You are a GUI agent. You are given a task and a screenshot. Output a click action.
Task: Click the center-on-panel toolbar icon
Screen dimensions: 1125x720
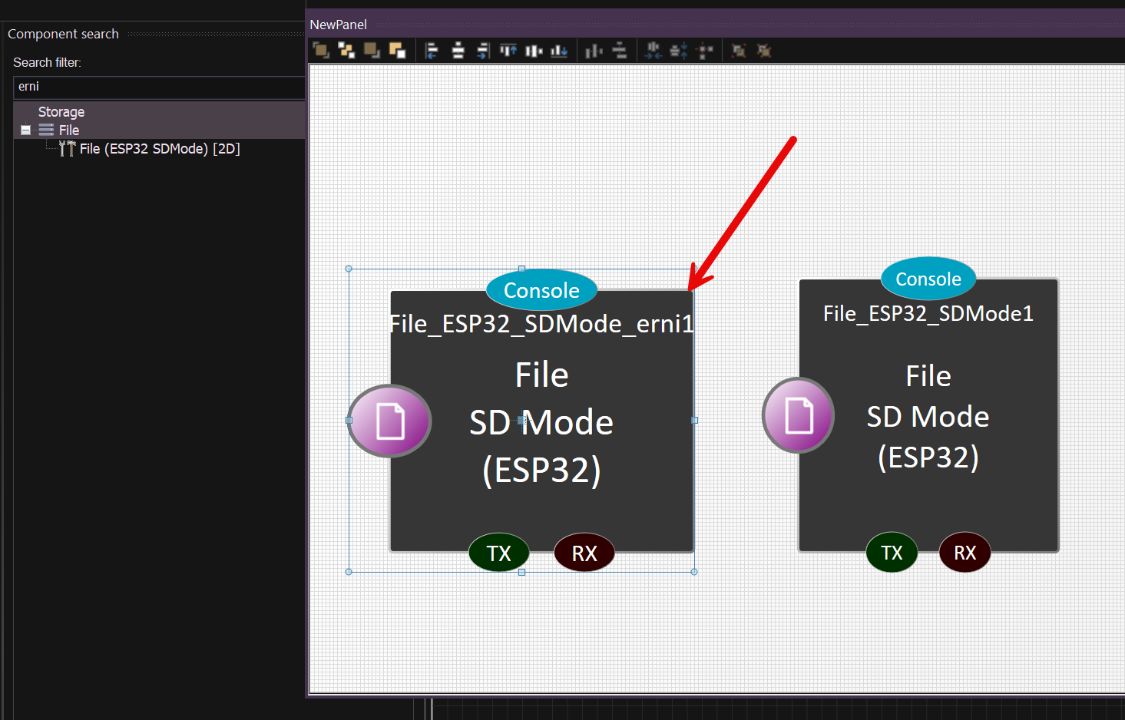[705, 50]
